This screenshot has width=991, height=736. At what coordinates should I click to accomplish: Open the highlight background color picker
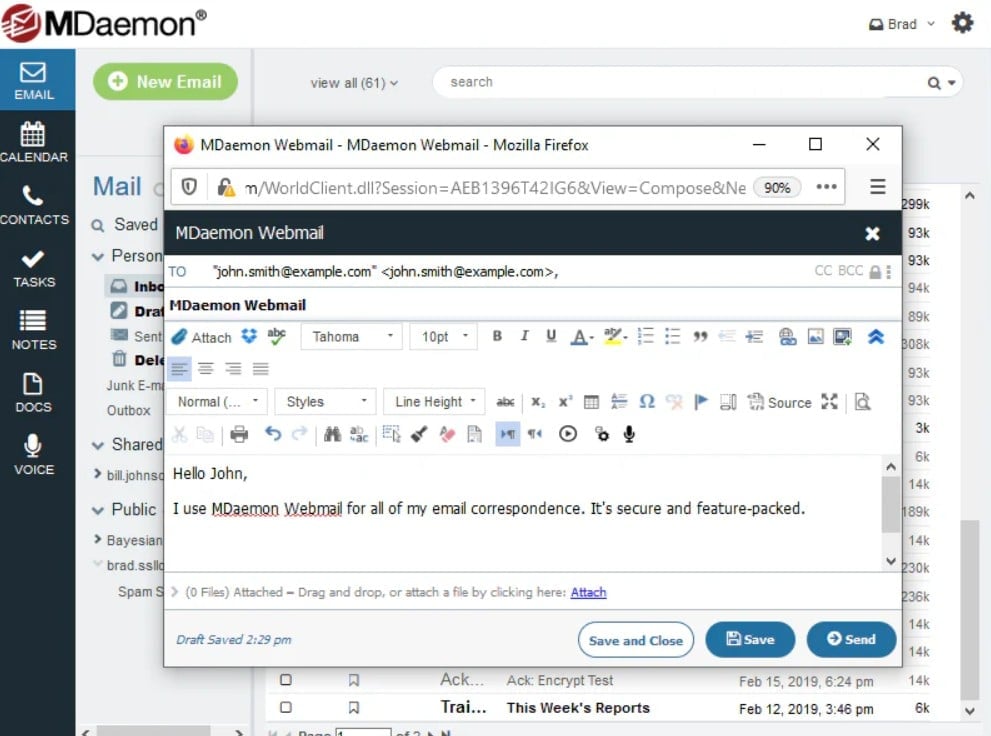(x=615, y=337)
